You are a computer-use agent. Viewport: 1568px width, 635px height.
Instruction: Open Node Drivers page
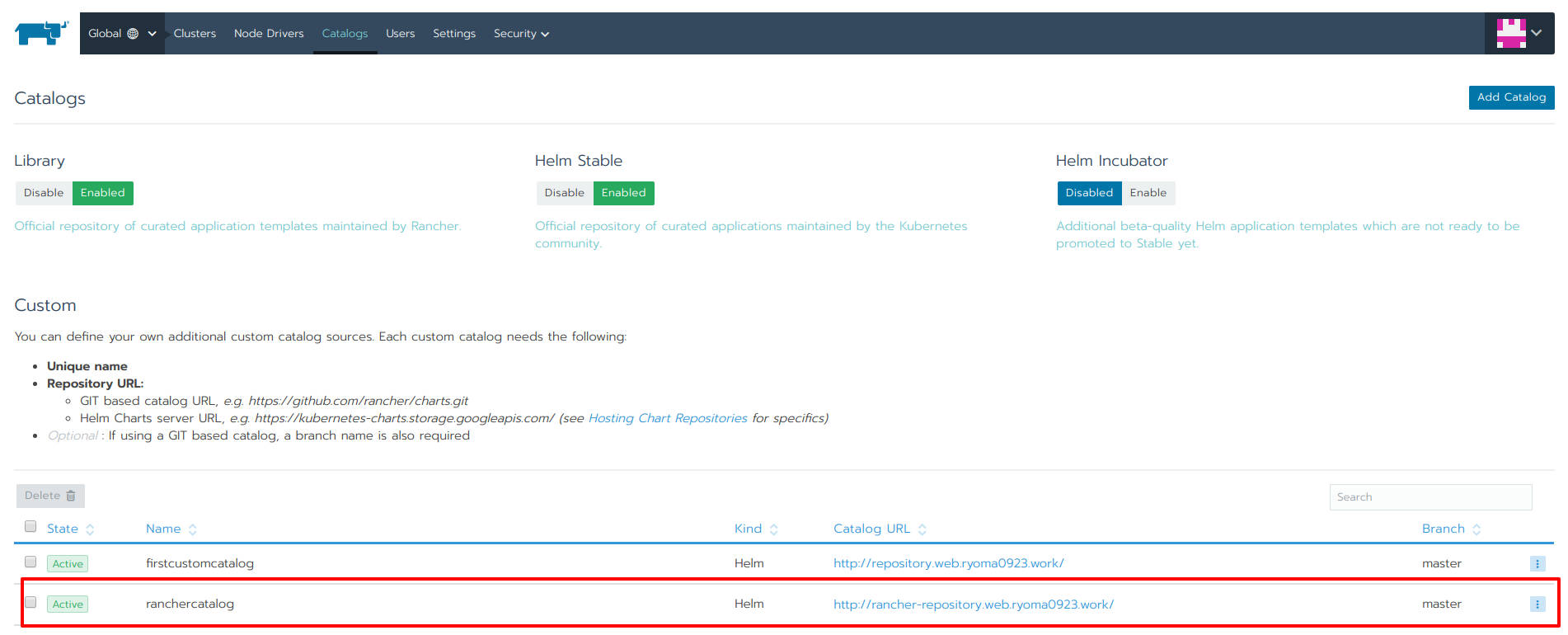pyautogui.click(x=269, y=34)
